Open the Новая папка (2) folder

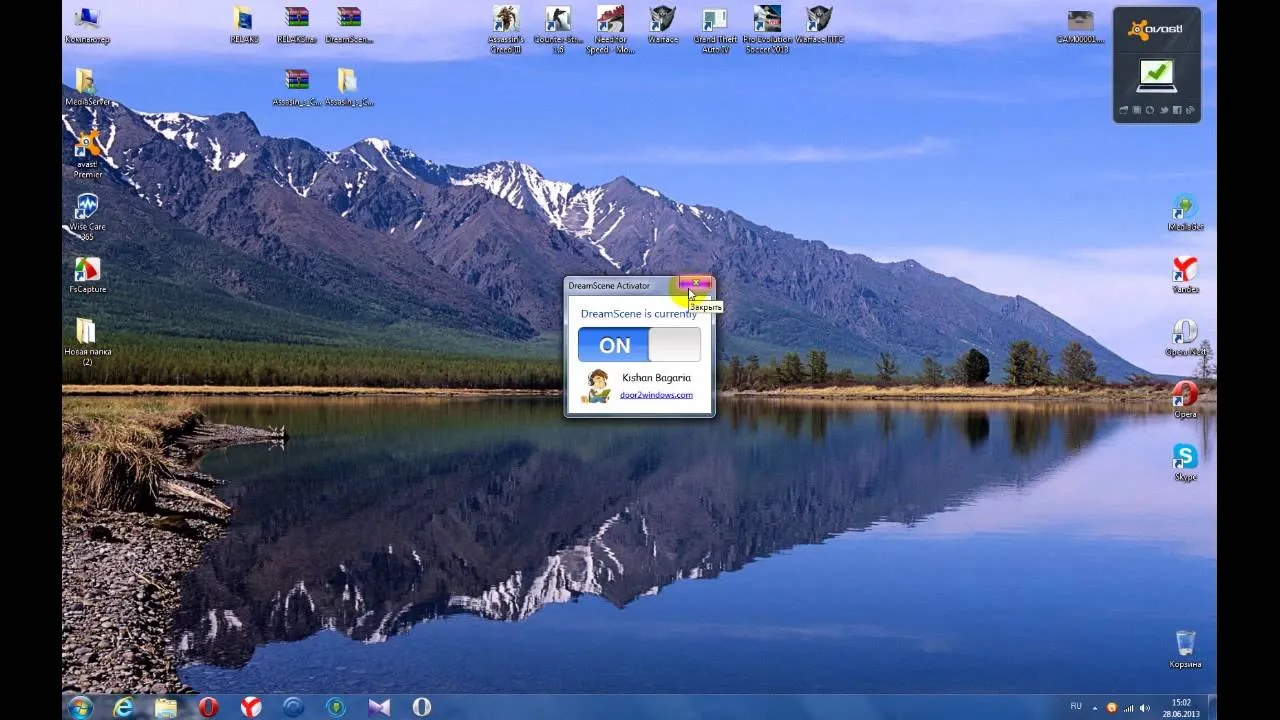[x=87, y=342]
